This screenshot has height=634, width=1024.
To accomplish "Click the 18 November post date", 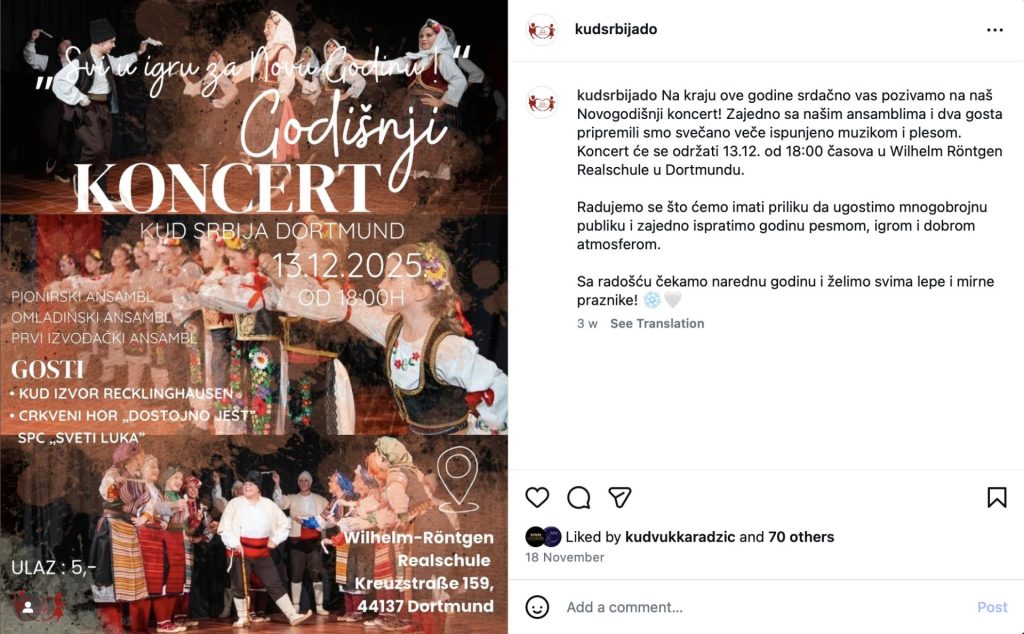I will [x=565, y=557].
